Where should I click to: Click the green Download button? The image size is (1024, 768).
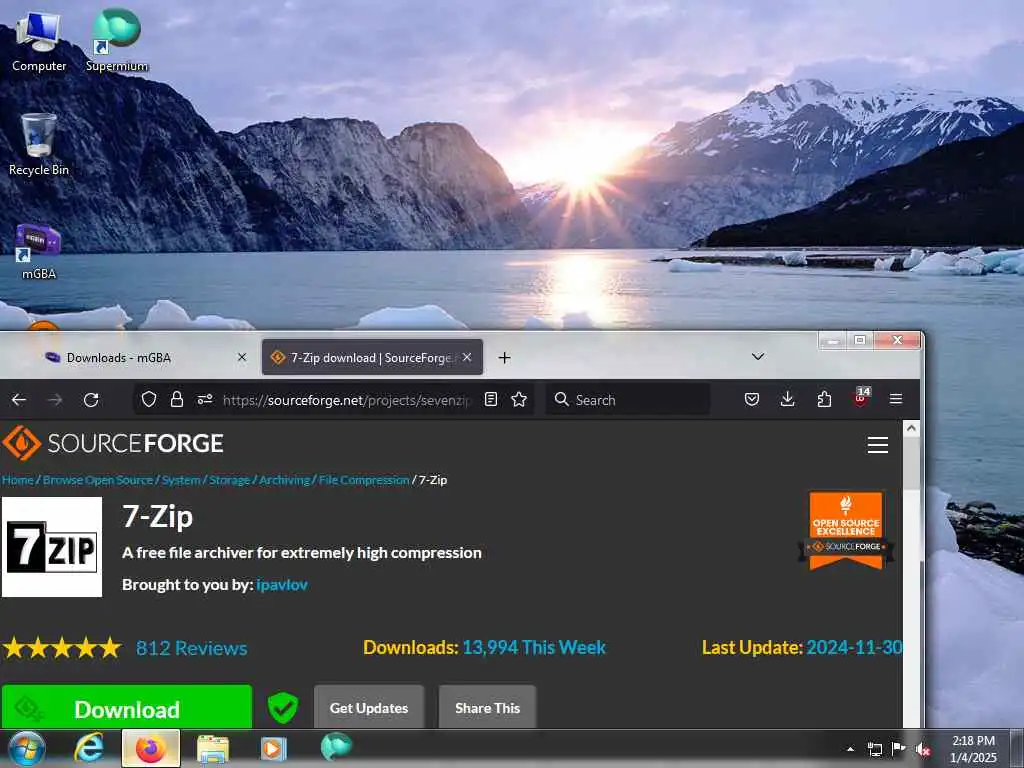click(x=127, y=707)
